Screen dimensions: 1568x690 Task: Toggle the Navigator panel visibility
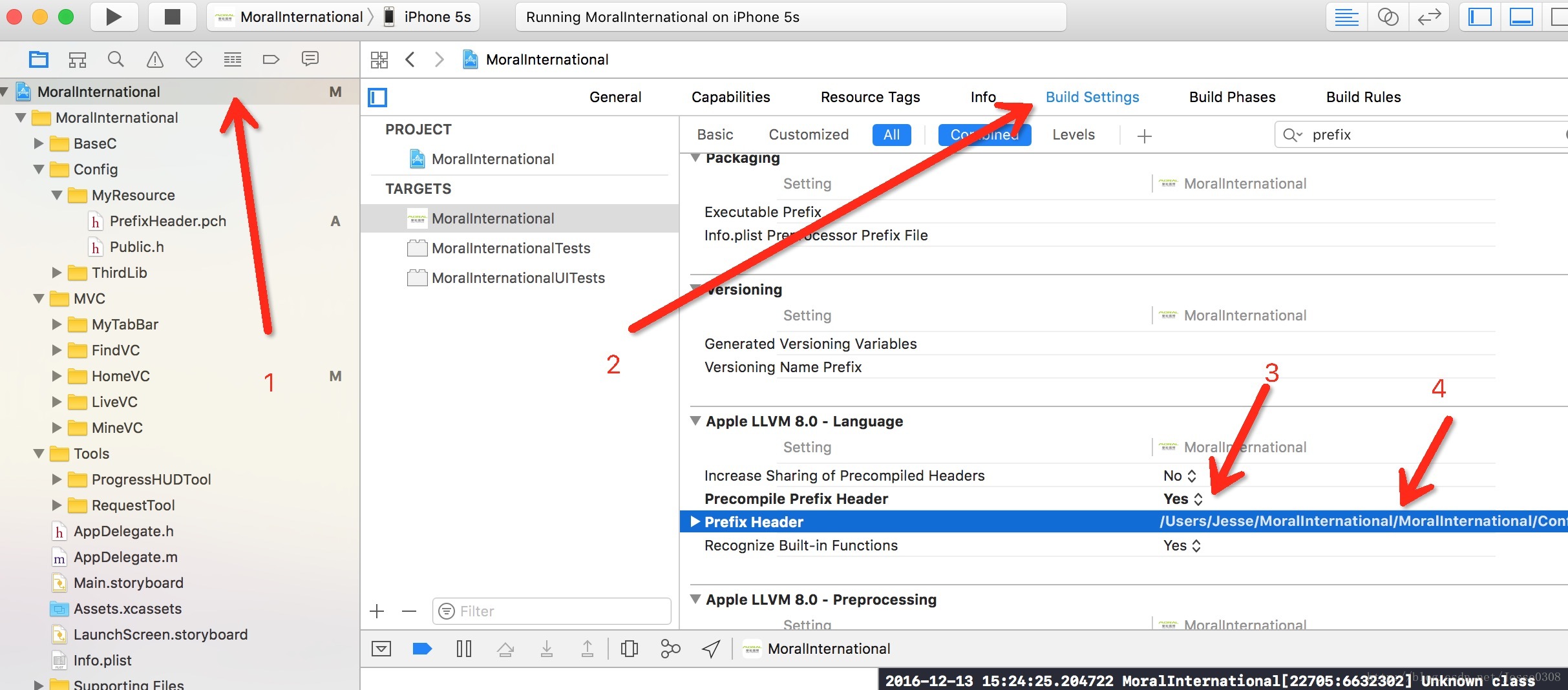(x=1480, y=17)
